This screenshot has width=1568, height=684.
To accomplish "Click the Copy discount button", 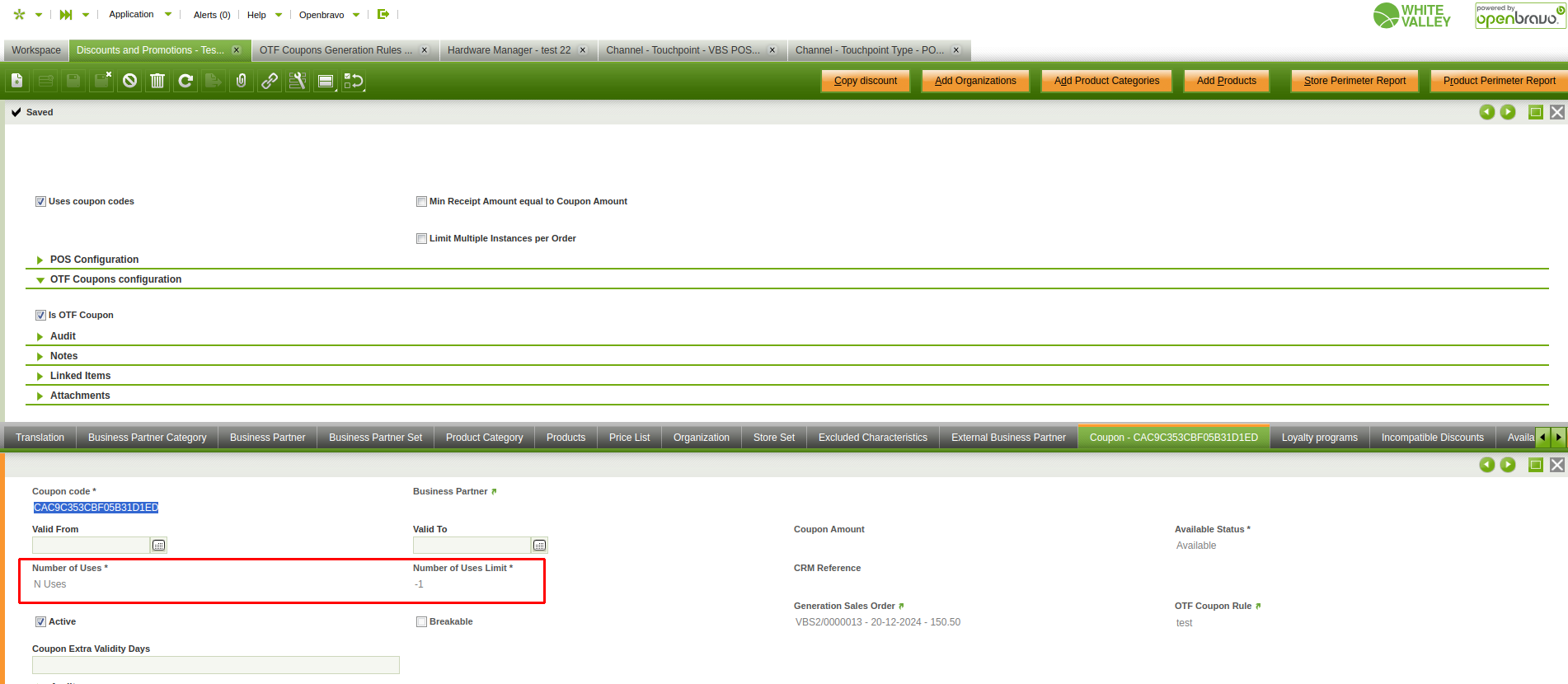I will click(x=866, y=81).
